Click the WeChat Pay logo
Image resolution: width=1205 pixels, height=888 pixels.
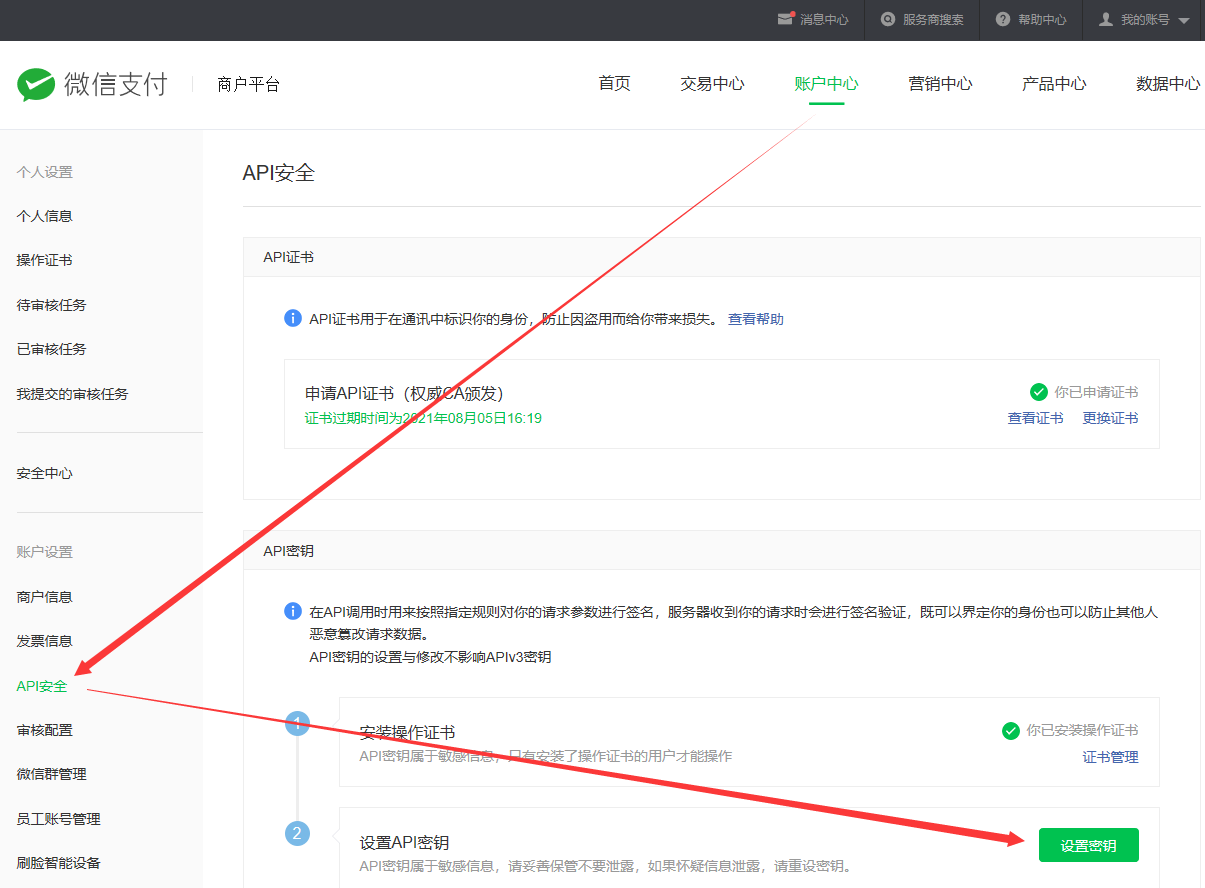pos(36,85)
